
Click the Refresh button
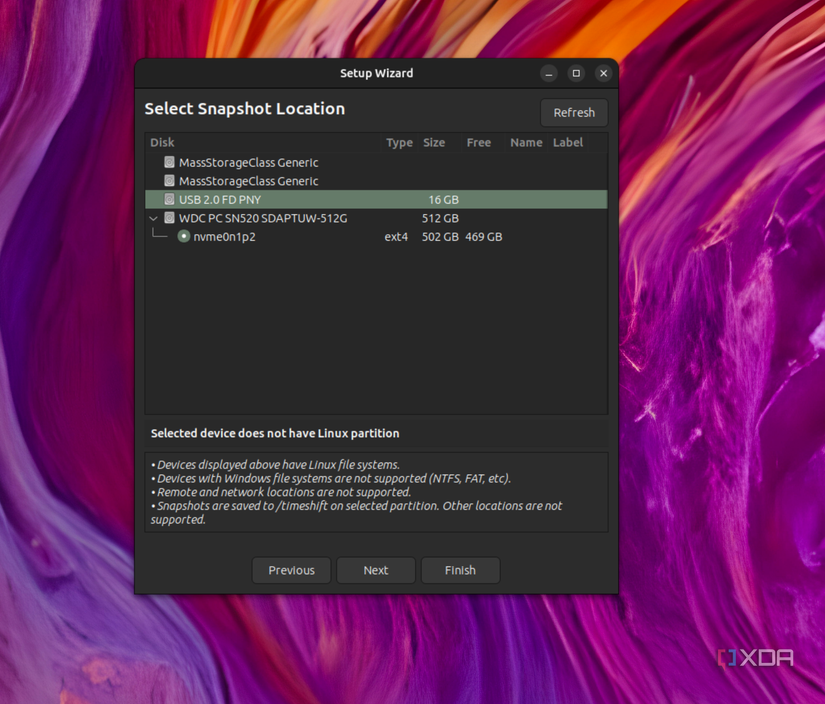(x=574, y=112)
